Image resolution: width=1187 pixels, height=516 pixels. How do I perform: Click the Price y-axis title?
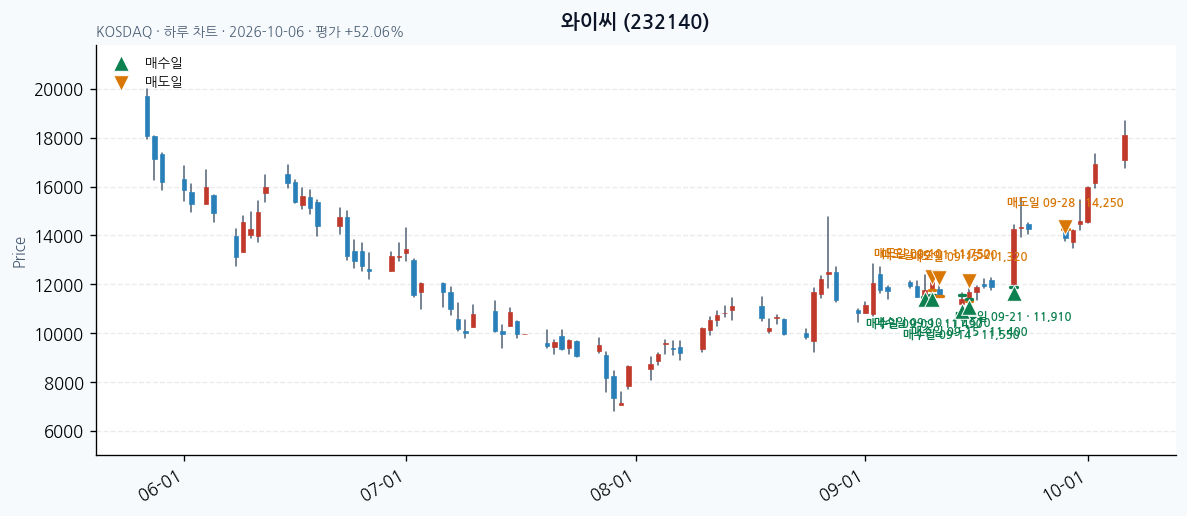point(20,252)
